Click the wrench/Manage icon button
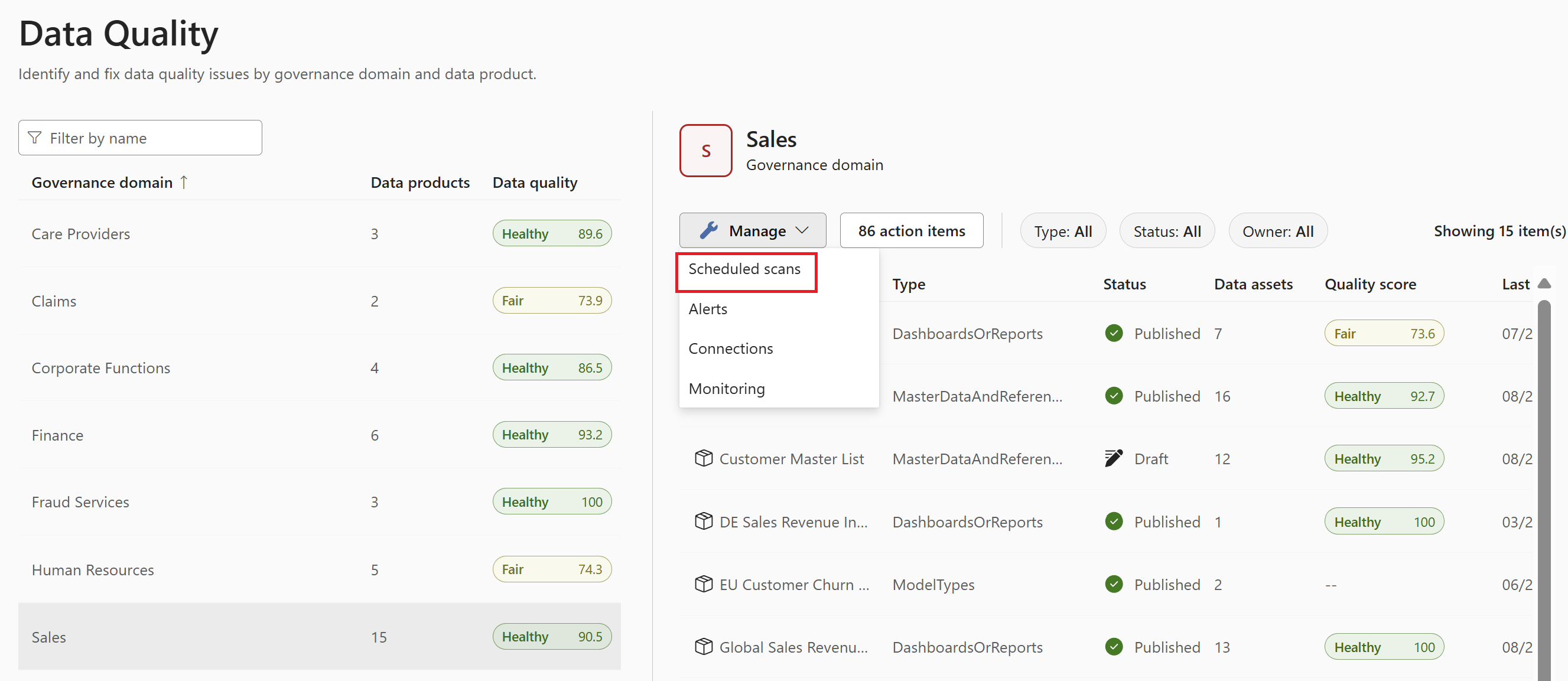Screen dimensions: 1568x681 coord(752,231)
